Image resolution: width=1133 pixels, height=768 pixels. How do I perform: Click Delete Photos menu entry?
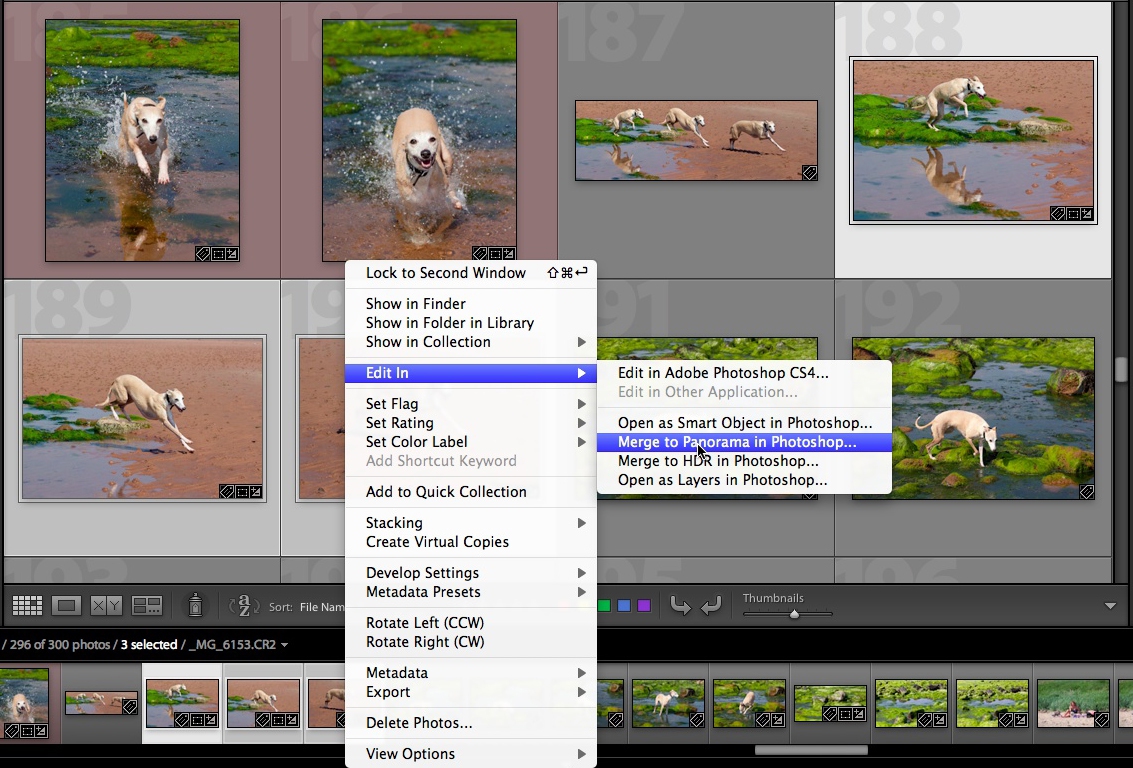click(419, 723)
